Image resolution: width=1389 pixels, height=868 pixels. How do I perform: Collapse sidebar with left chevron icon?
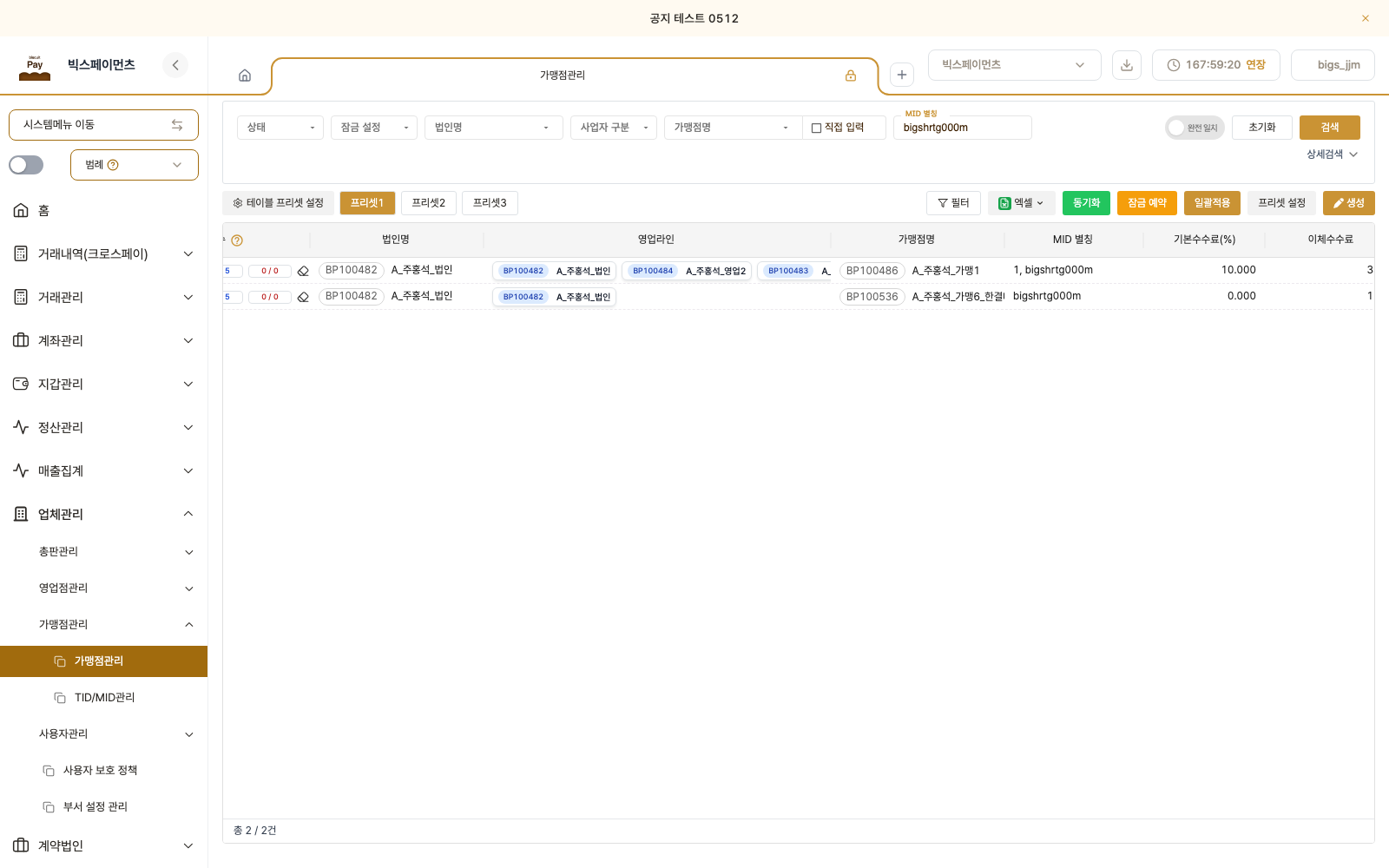pos(175,65)
